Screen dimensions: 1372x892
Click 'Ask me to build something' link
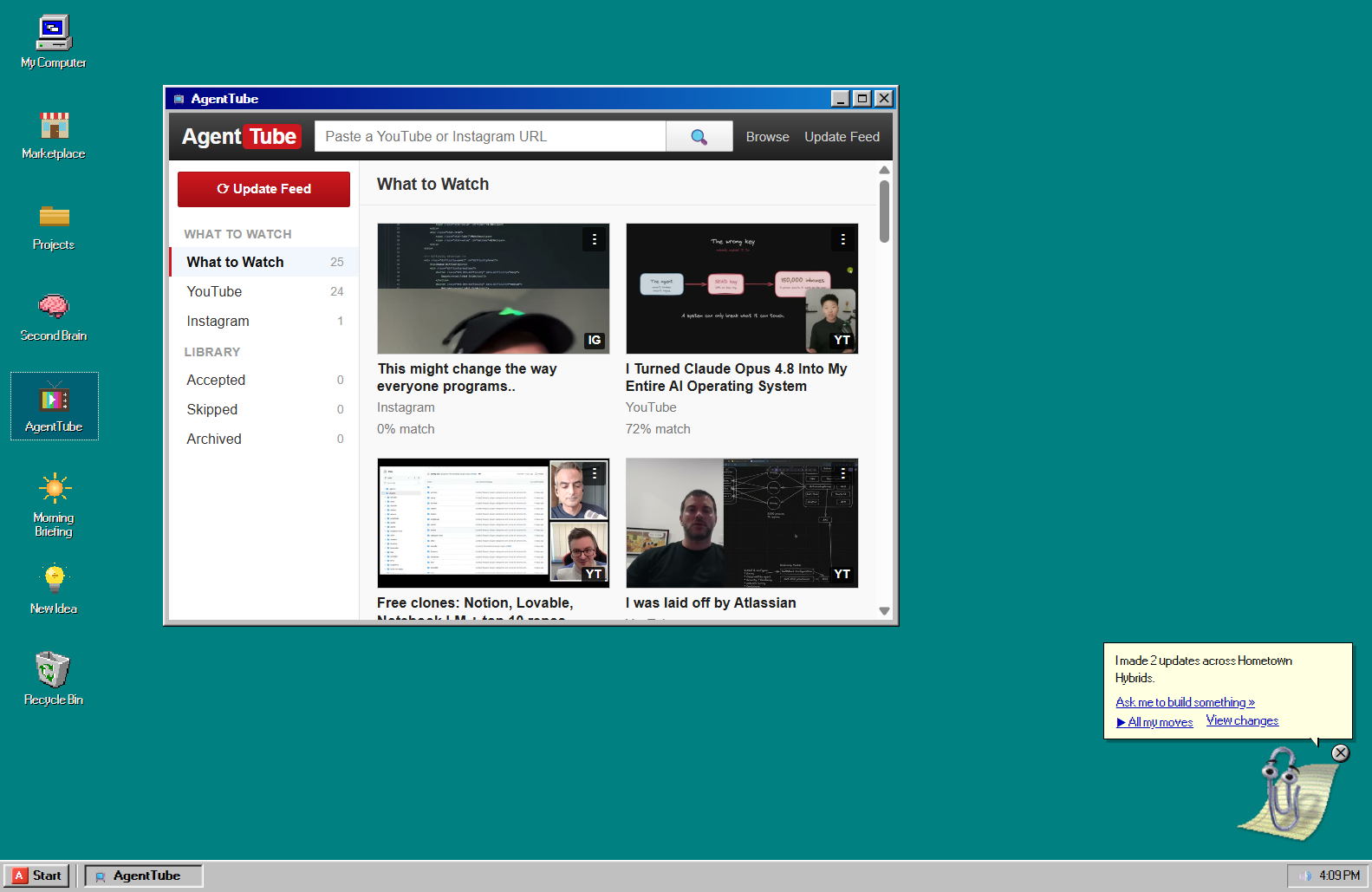pyautogui.click(x=1185, y=702)
